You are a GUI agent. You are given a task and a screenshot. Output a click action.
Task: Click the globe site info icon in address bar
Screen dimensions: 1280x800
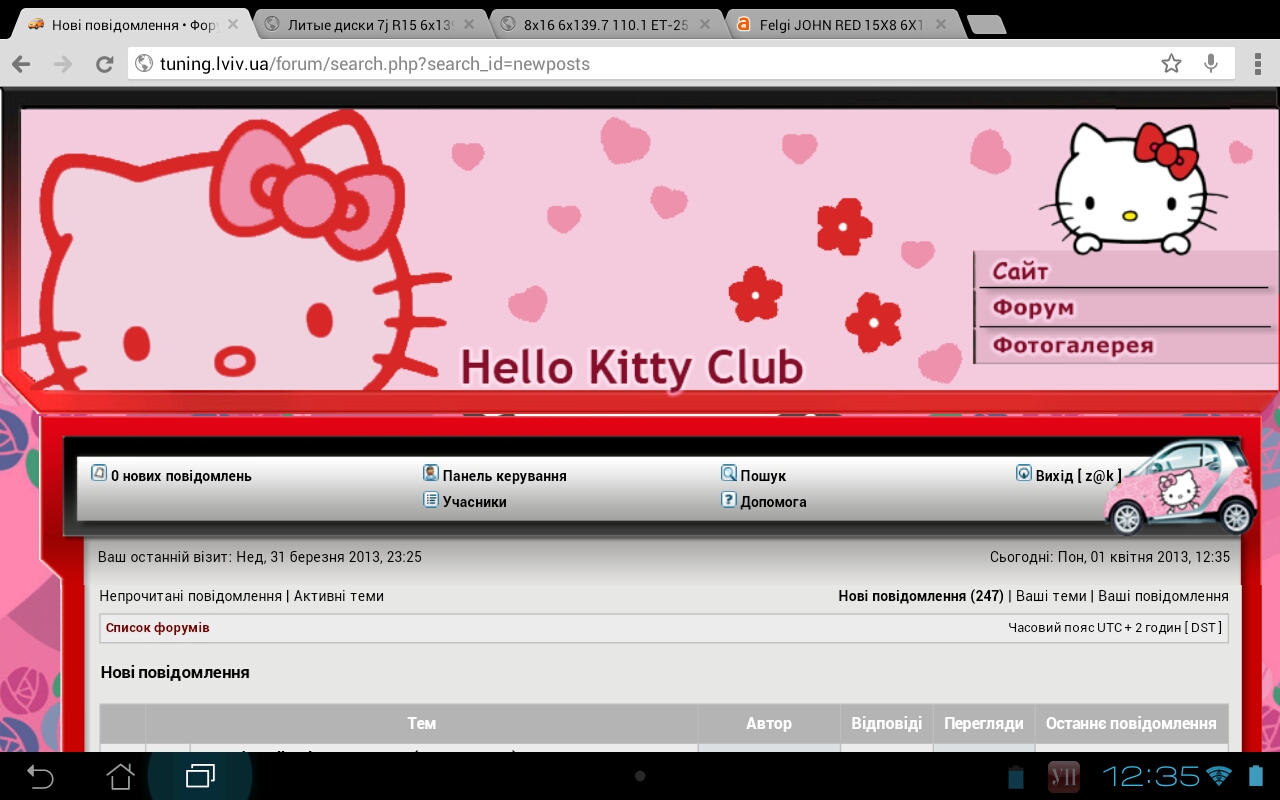144,64
